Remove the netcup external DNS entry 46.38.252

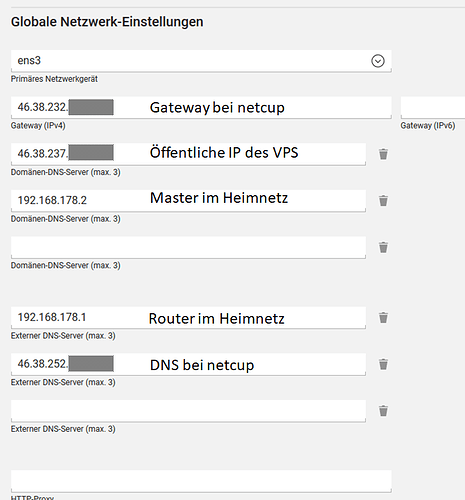(383, 364)
